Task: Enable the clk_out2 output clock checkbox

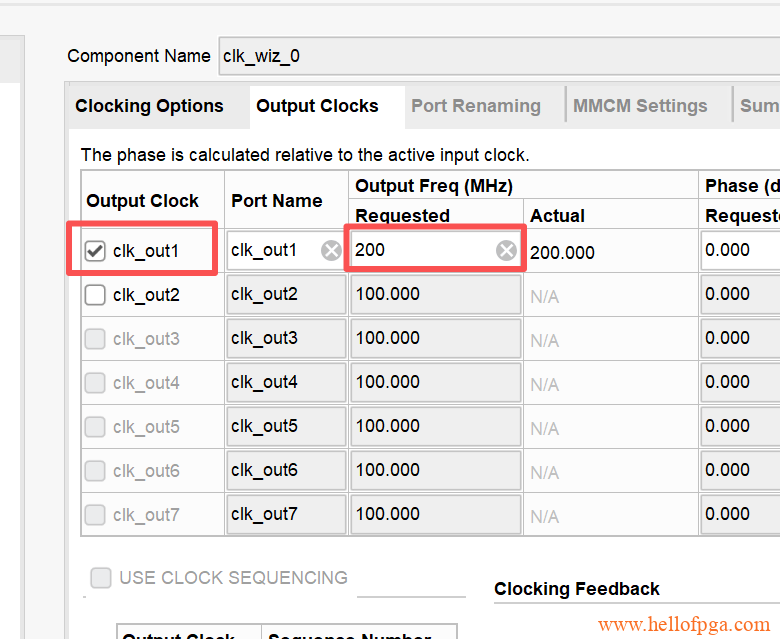Action: pos(95,295)
